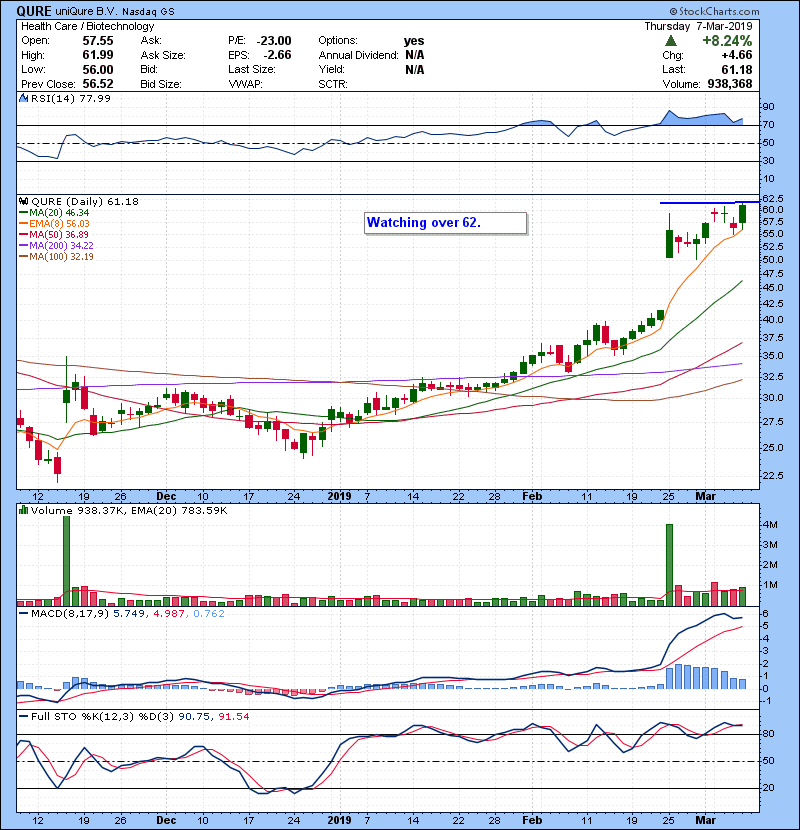Click the High value 61.99
Viewport: 800px width, 830px height.
[98, 55]
